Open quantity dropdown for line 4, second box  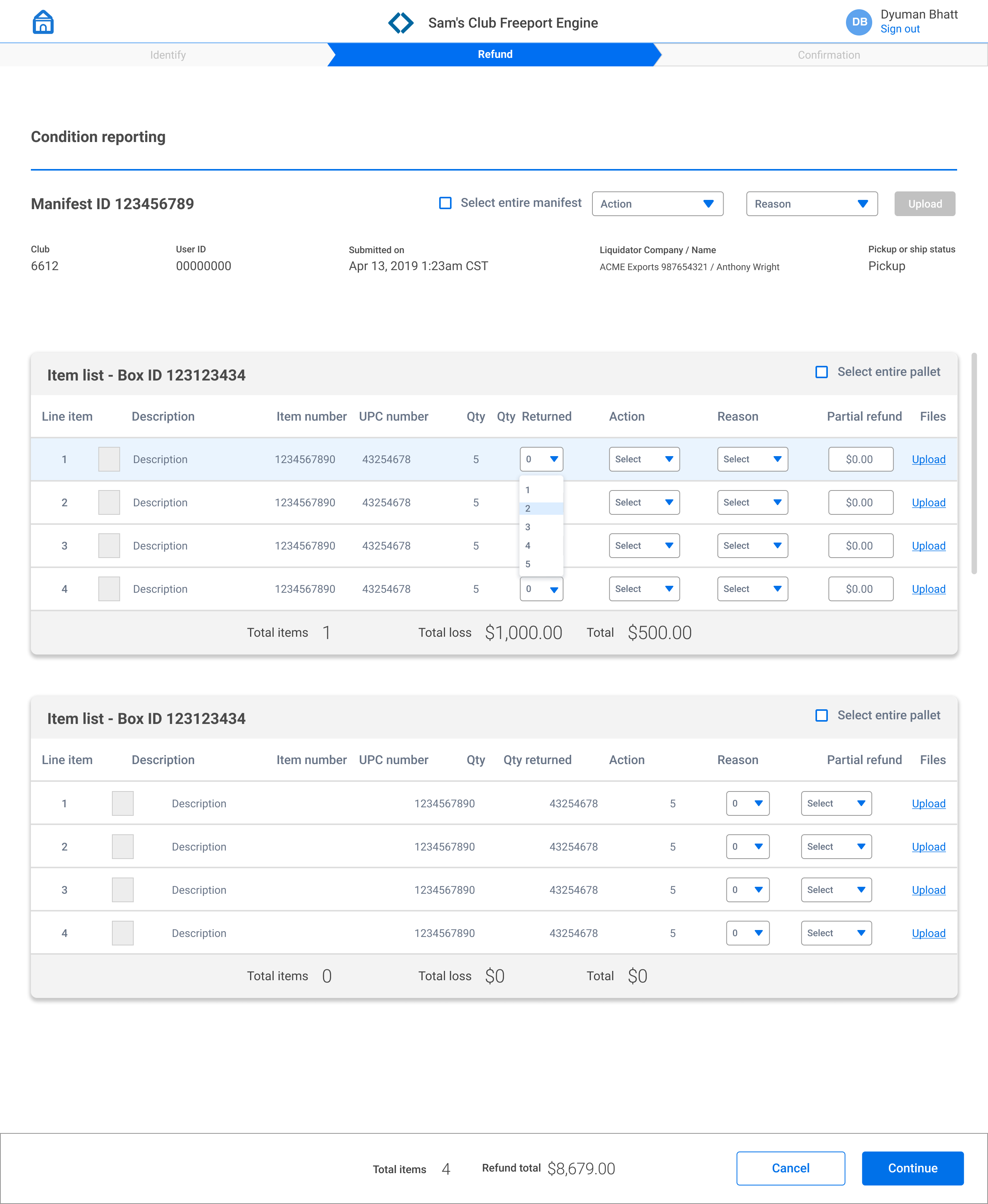(747, 933)
